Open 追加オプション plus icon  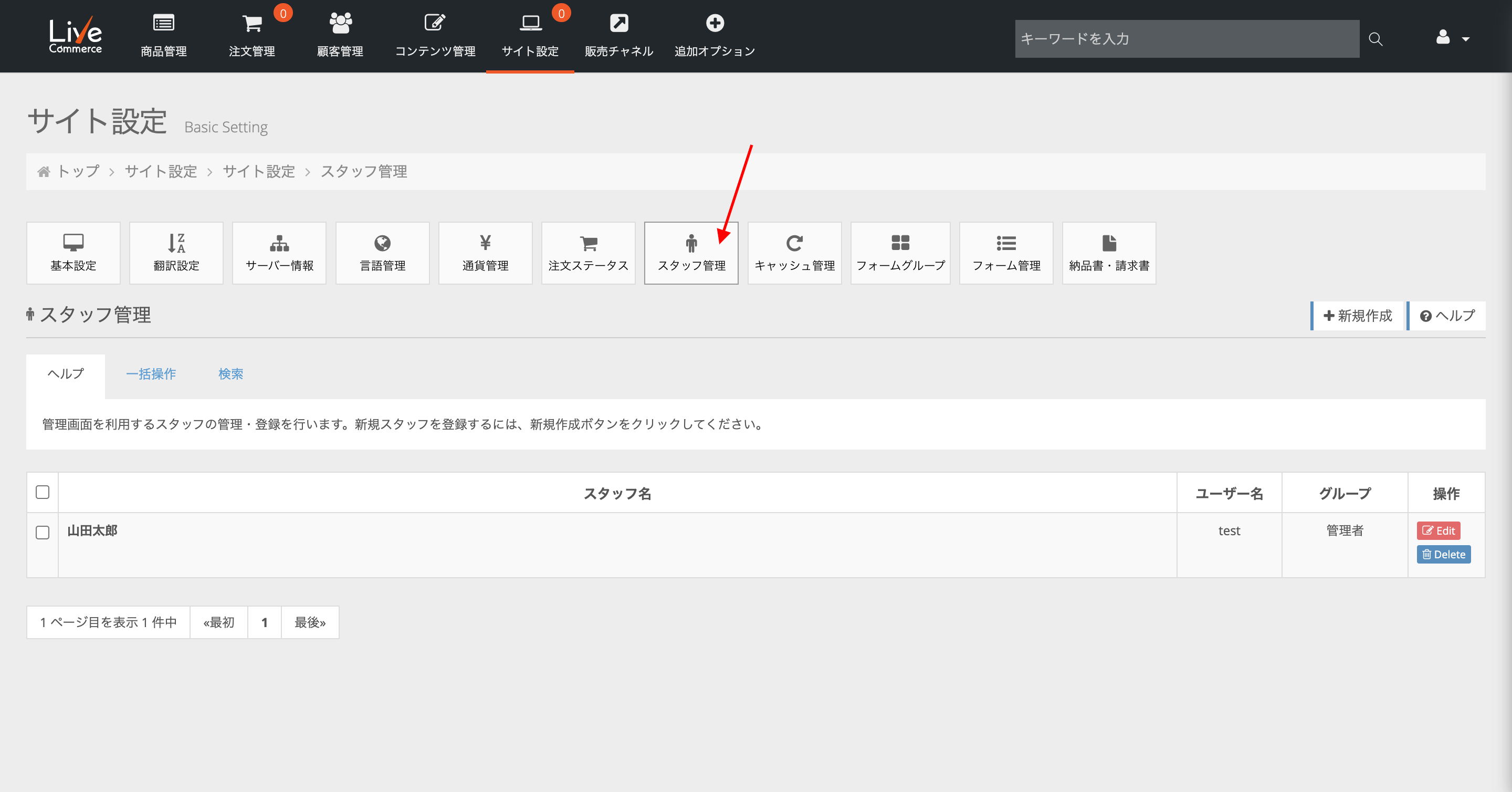coord(715,24)
